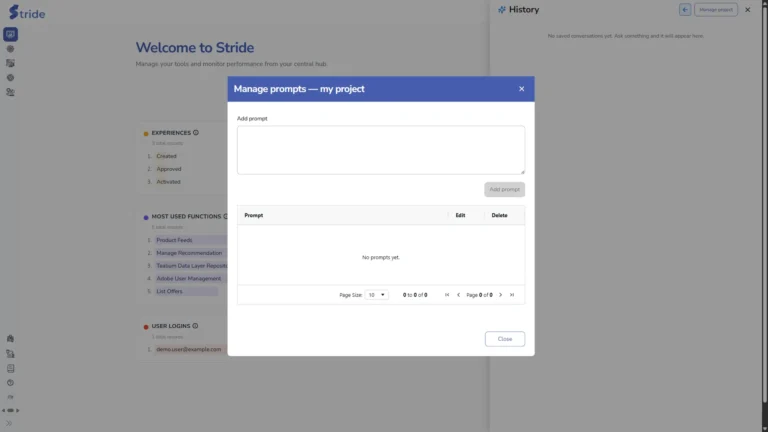The height and width of the screenshot is (432, 768).
Task: Close the Manage prompts dialog with the X
Action: 522,89
